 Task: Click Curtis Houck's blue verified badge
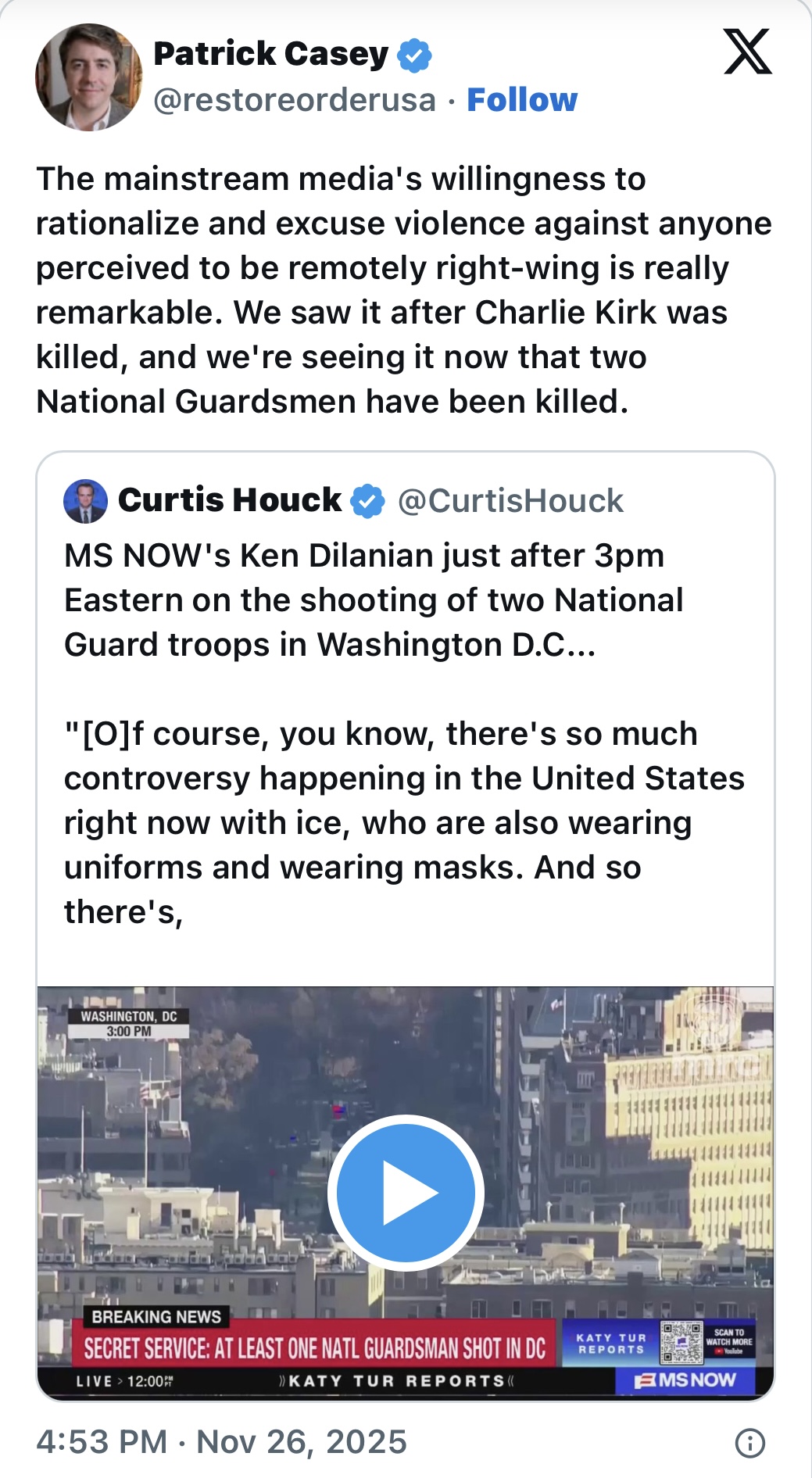(x=367, y=501)
